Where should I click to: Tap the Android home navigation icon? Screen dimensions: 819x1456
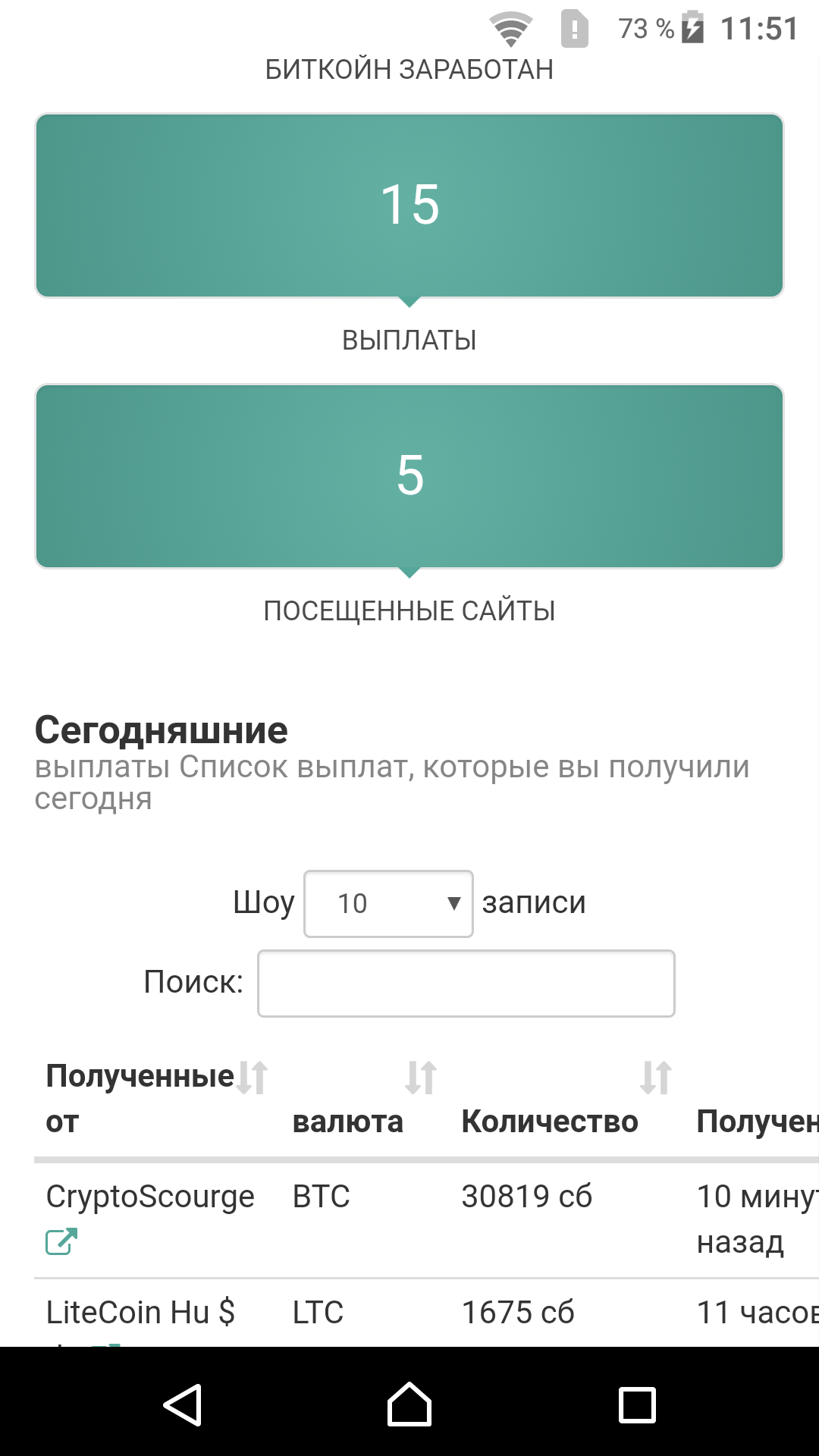point(409,1404)
